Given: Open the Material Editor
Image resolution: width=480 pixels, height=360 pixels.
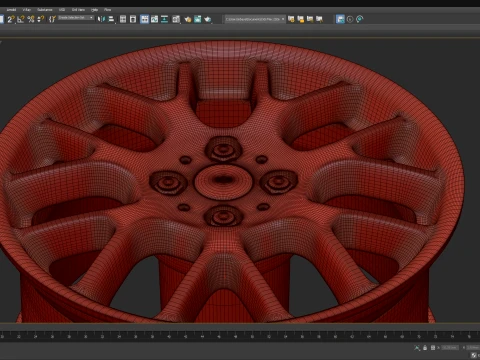Looking at the screenshot, I should pos(176,19).
